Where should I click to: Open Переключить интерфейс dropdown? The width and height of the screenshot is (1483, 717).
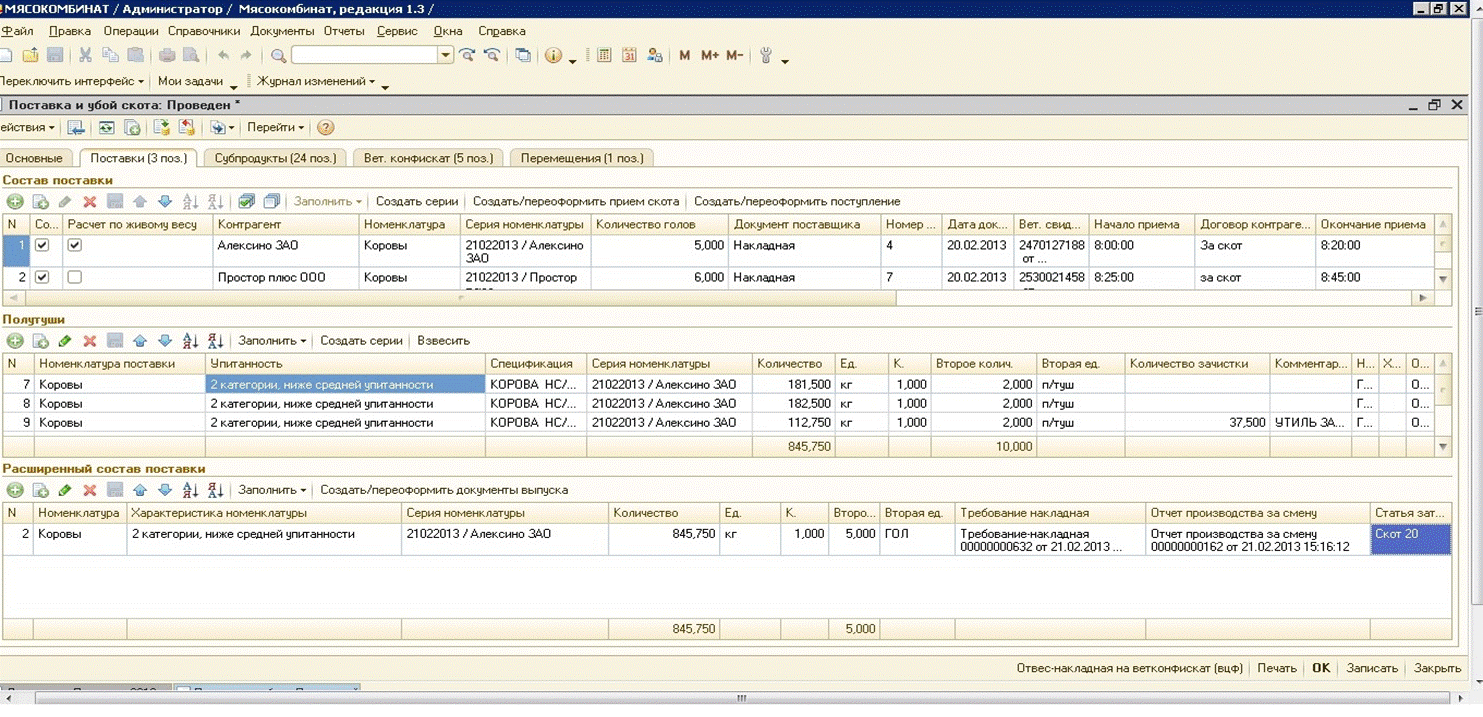pos(73,82)
